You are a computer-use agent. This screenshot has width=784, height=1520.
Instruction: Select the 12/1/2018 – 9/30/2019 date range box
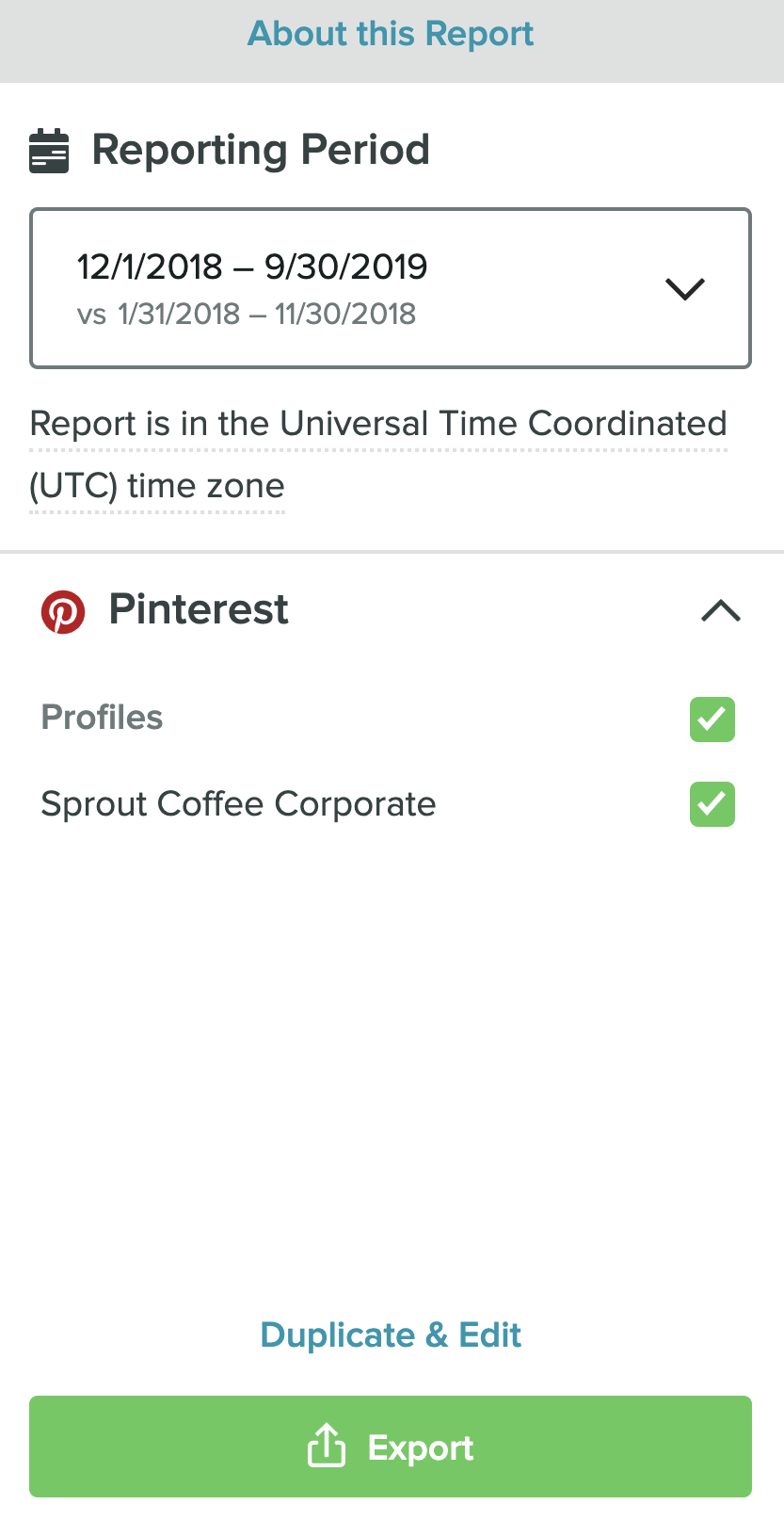tap(391, 287)
